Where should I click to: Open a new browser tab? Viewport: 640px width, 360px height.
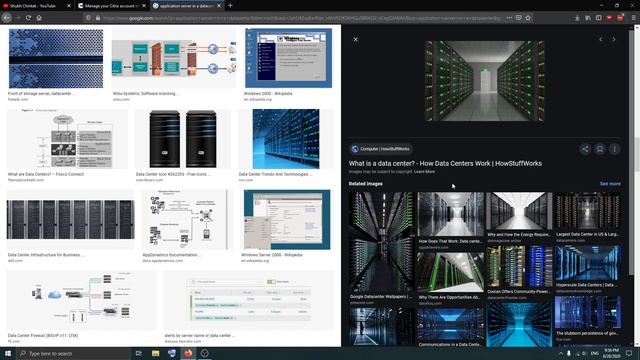pos(230,6)
